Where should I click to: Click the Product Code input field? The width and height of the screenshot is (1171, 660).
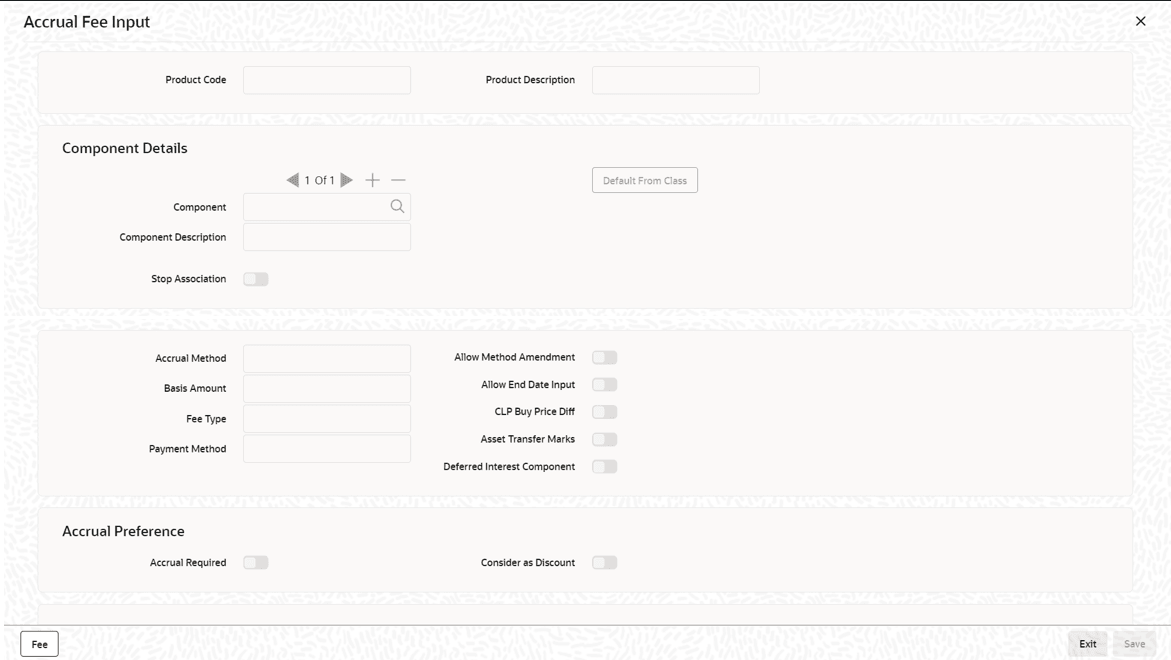(327, 80)
